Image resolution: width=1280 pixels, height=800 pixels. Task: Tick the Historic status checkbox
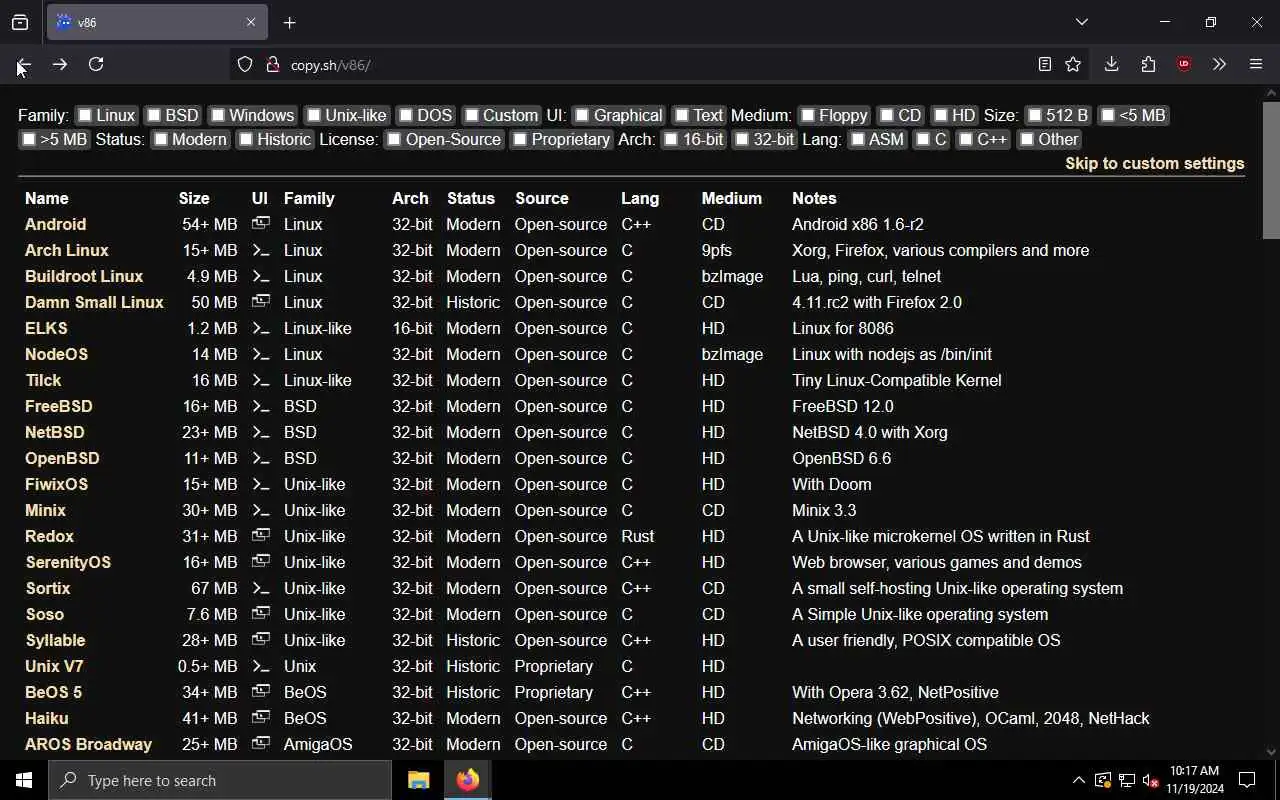[x=245, y=139]
